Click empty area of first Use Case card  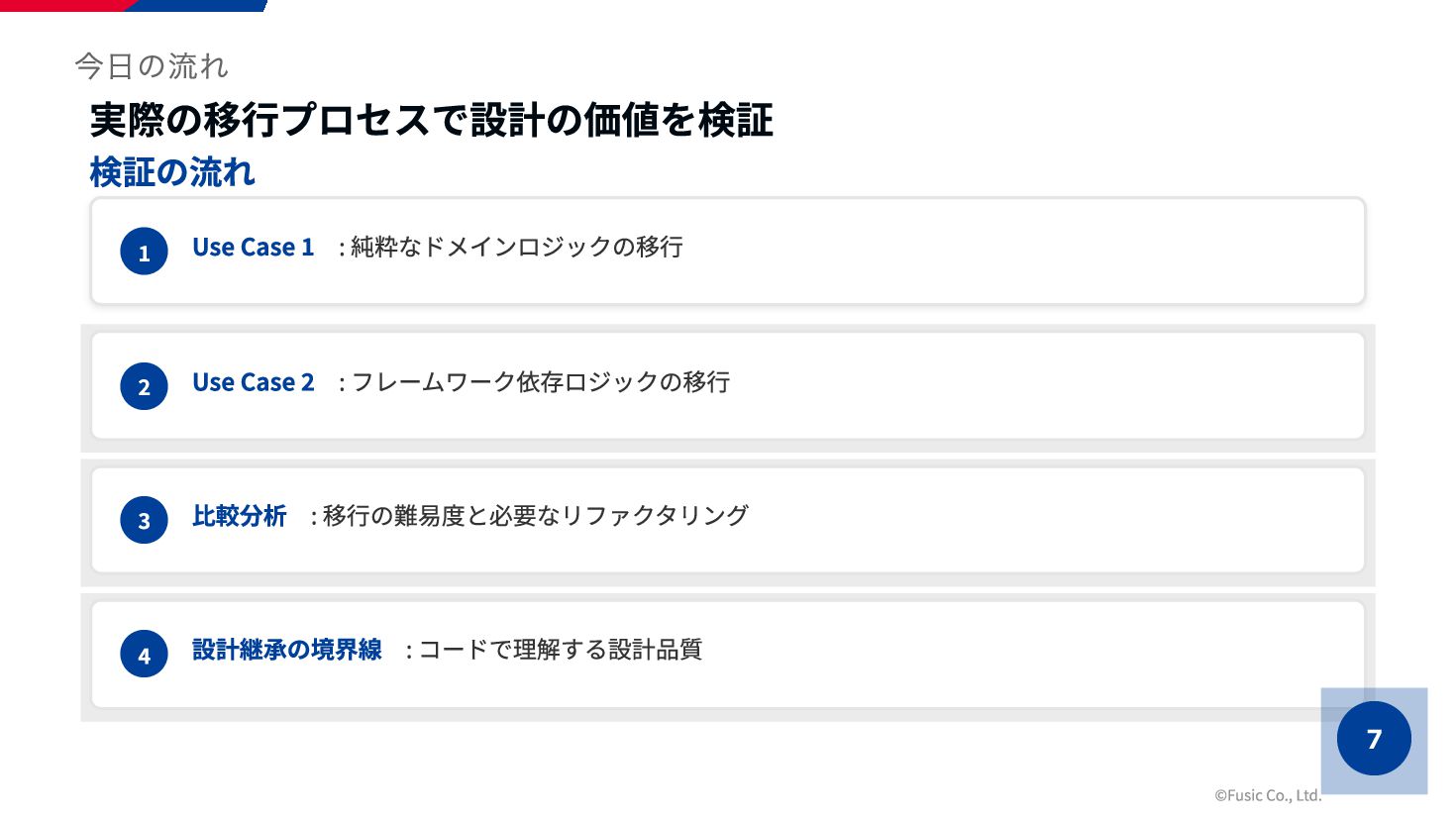click(x=1020, y=252)
